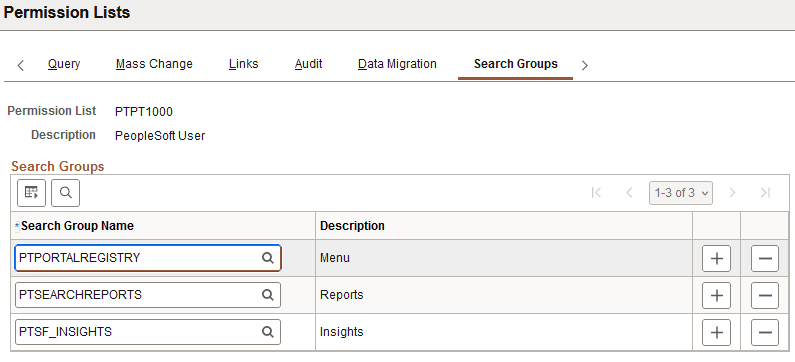Go to next page of grid rows
The width and height of the screenshot is (795, 362).
pos(732,193)
